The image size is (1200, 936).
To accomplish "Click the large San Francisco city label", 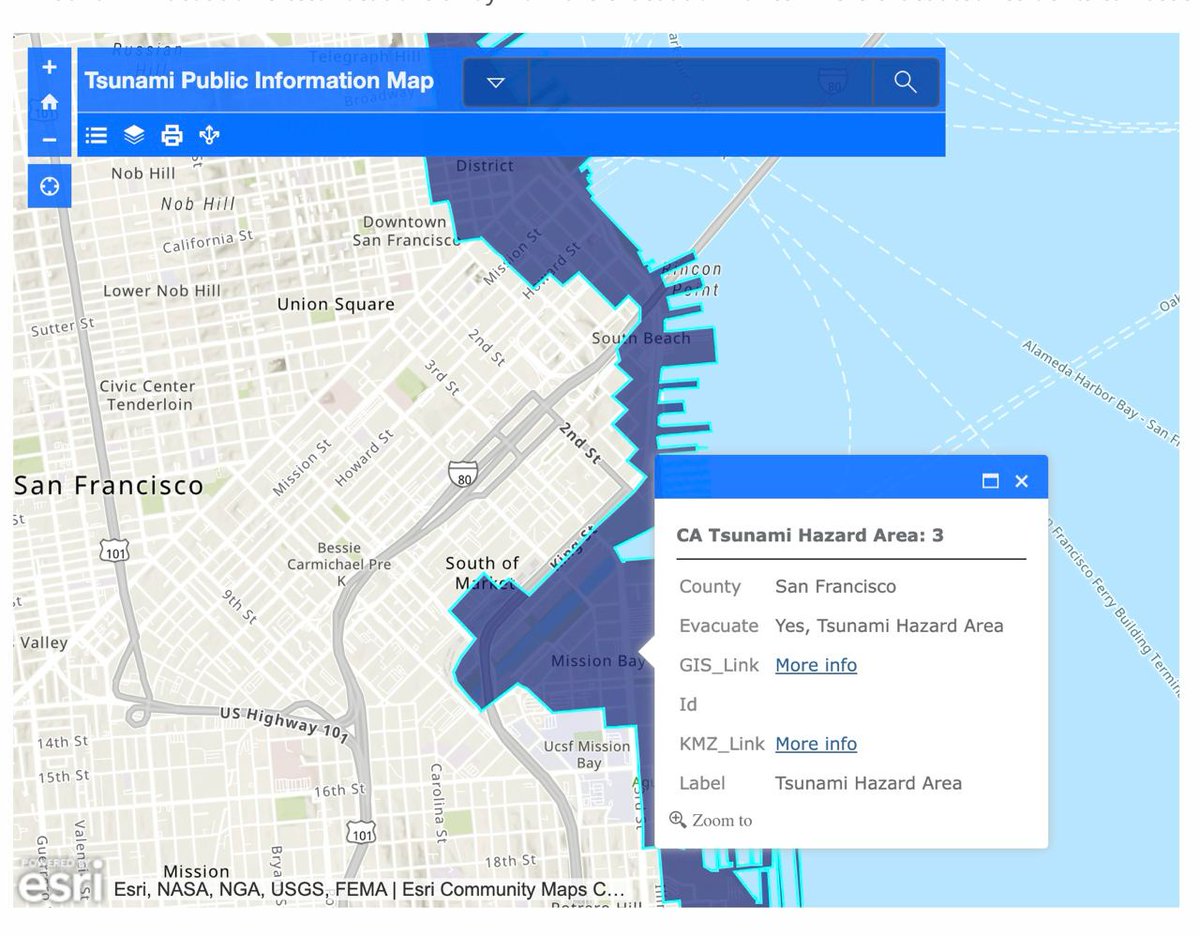I will click(x=109, y=487).
